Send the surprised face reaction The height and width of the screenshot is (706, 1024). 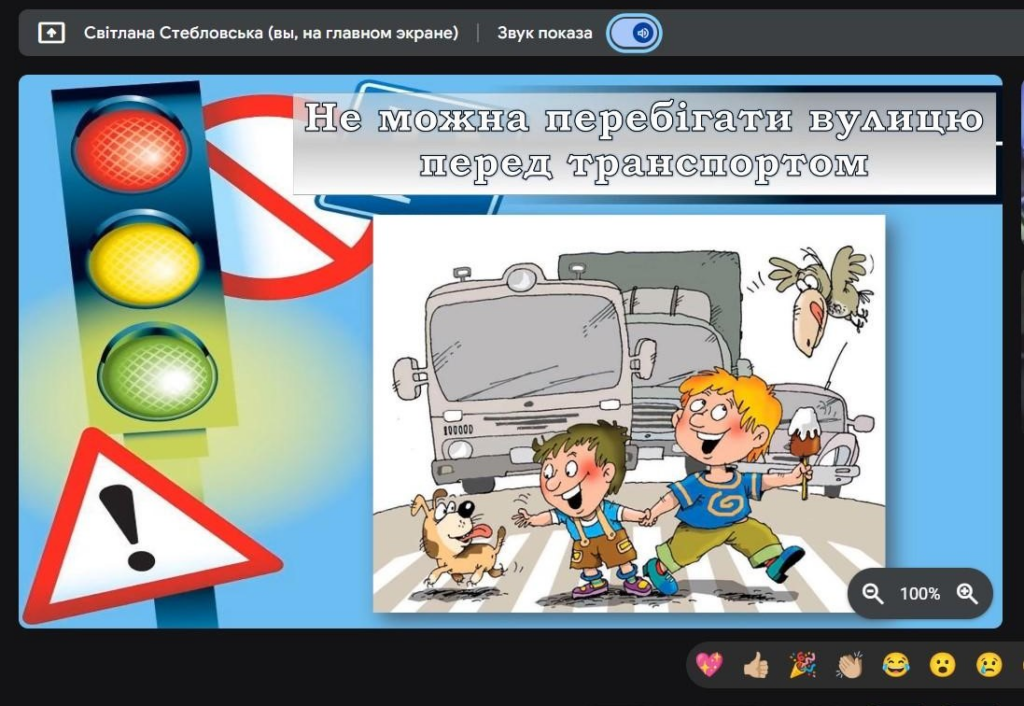coord(942,665)
